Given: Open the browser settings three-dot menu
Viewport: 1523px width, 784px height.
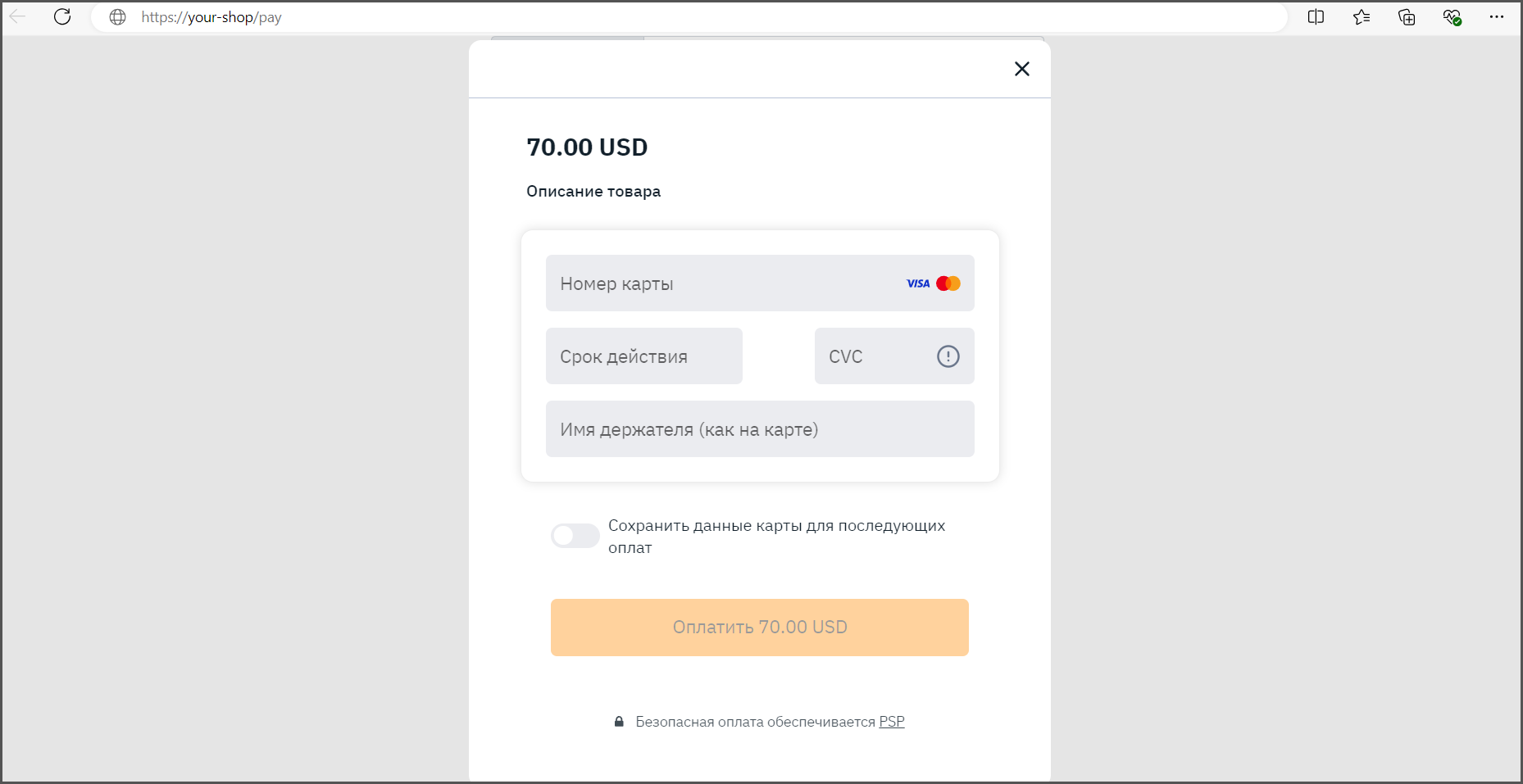Looking at the screenshot, I should point(1498,16).
